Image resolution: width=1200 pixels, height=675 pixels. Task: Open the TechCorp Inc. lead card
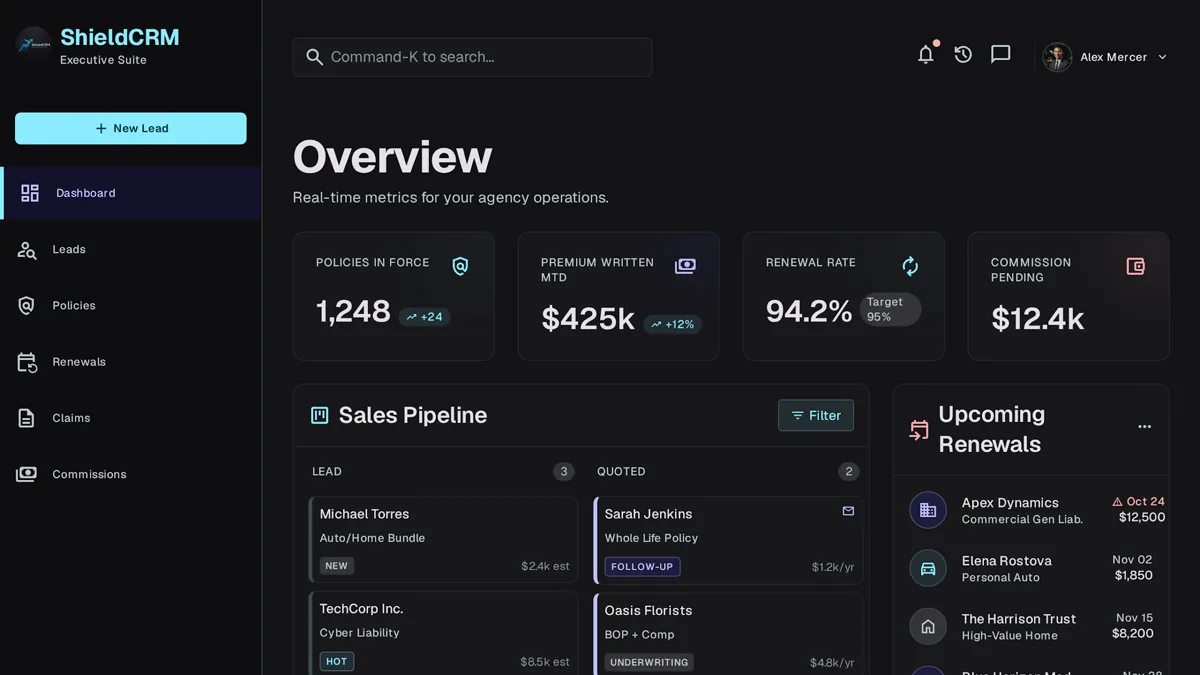[x=443, y=634]
